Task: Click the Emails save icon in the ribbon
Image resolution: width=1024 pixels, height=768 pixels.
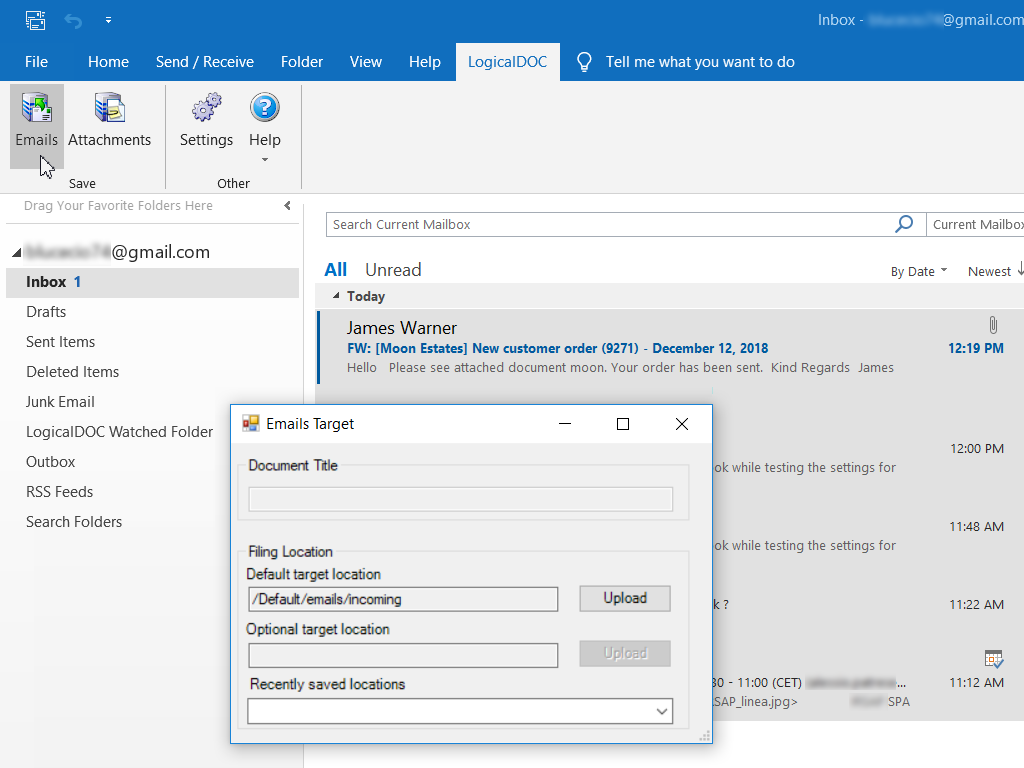Action: 37,108
